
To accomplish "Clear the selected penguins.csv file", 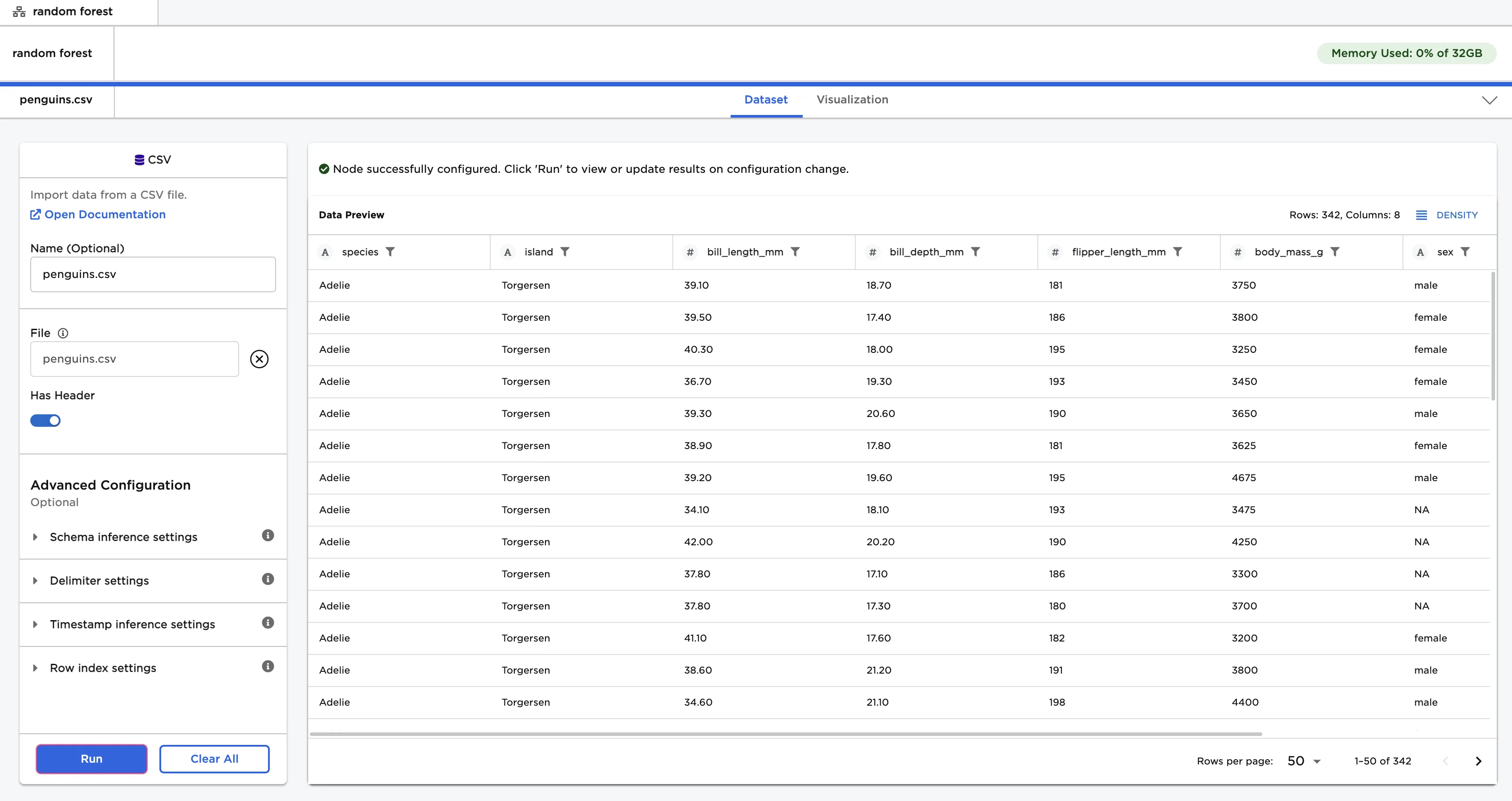I will [x=259, y=359].
